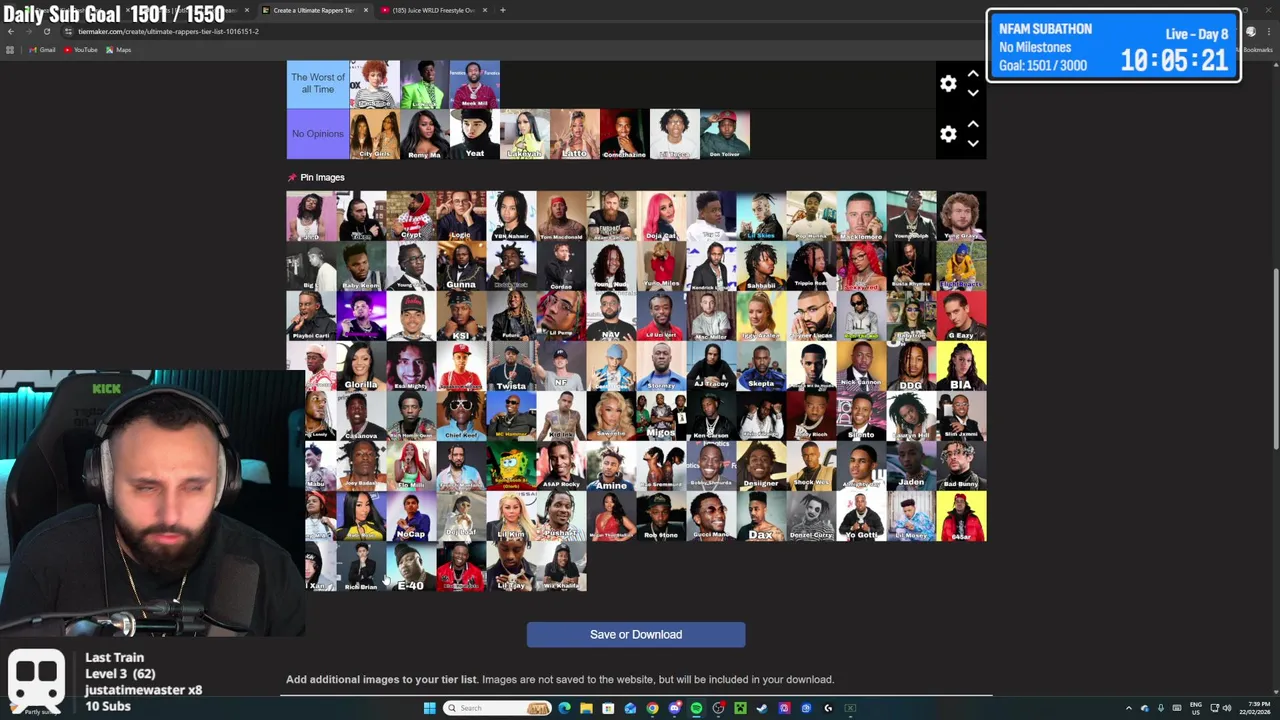This screenshot has height=720, width=1280.
Task: Open Discord from the taskbar
Action: (x=674, y=708)
